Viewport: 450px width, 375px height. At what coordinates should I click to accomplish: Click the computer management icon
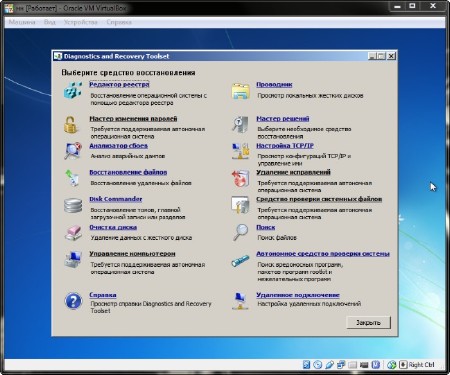click(x=73, y=259)
